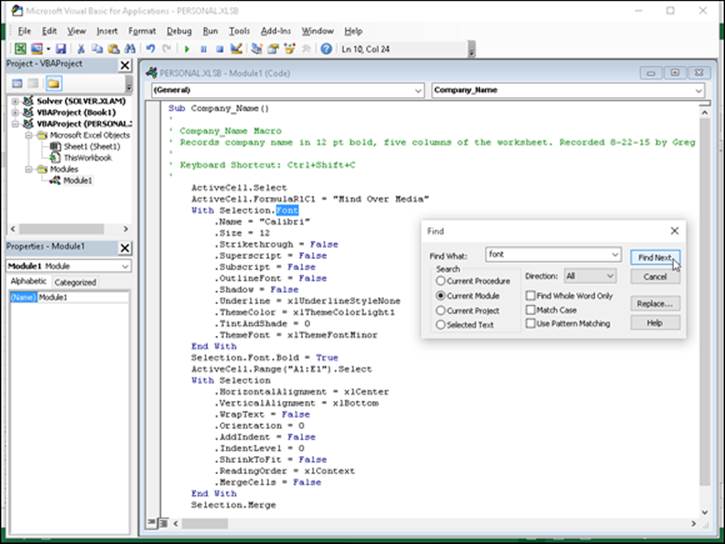Viewport: 725px width, 544px height.
Task: Enable Use Pattern Matching checkbox
Action: (530, 323)
